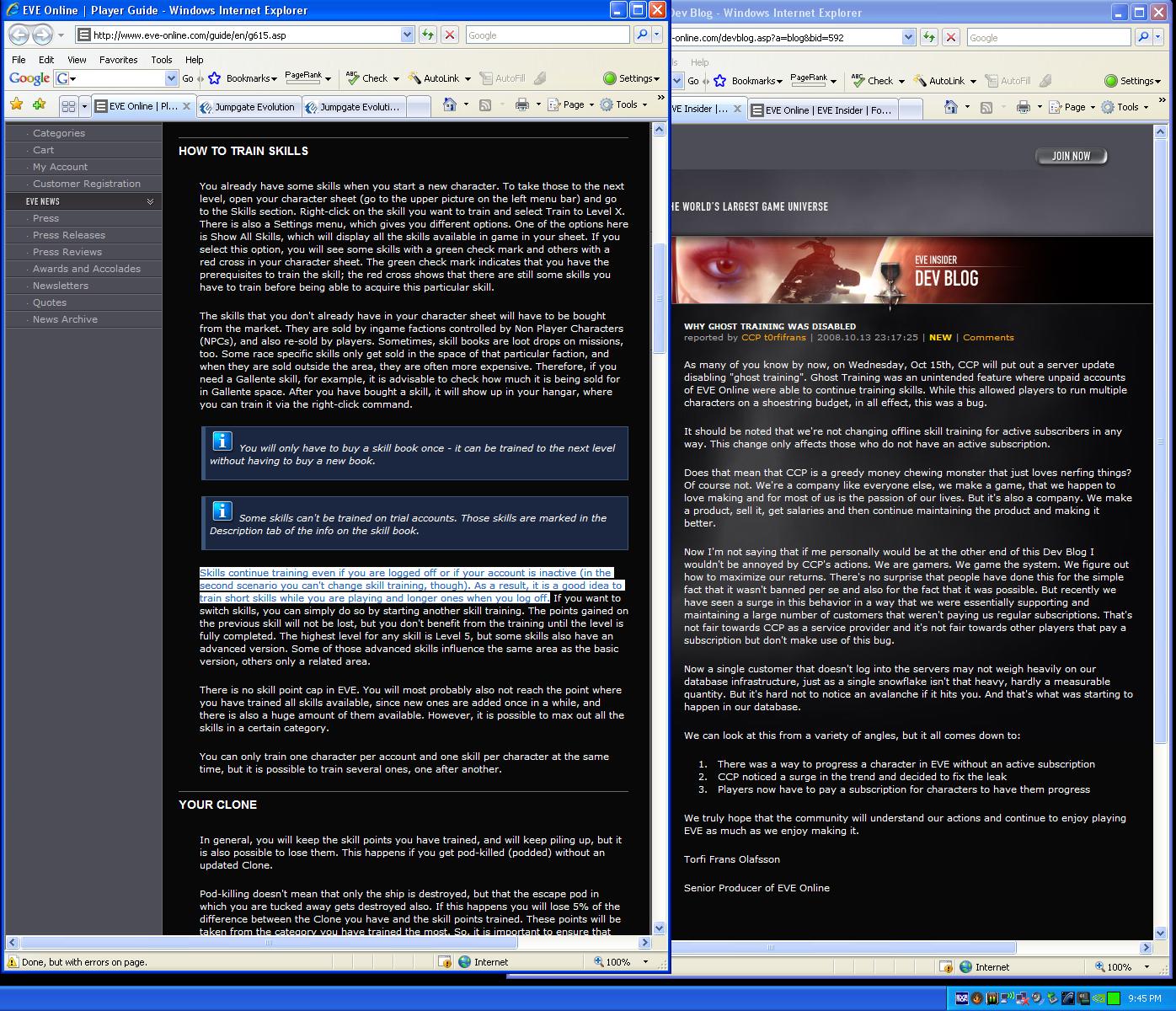Viewport: 1176px width, 1011px height.
Task: Open address bar dropdown in Player Guide window
Action: [408, 35]
